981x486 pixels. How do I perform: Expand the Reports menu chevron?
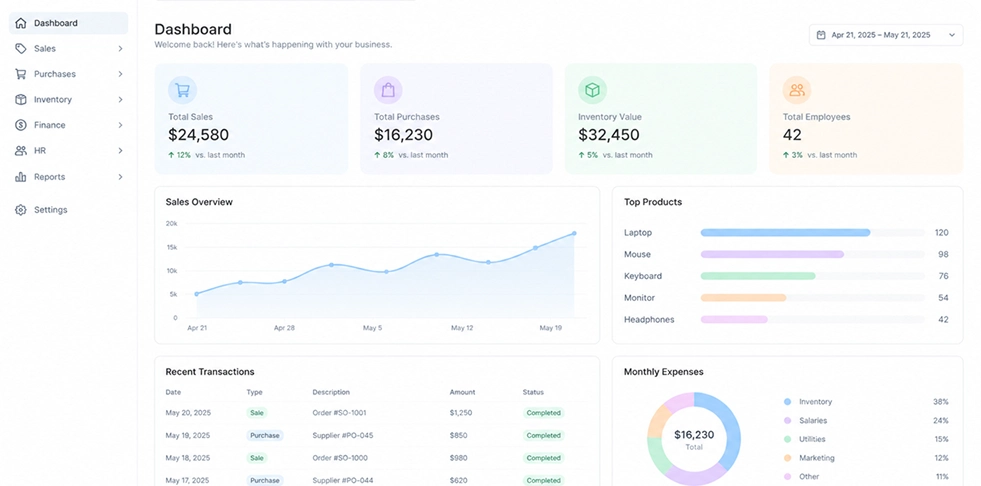click(x=120, y=177)
